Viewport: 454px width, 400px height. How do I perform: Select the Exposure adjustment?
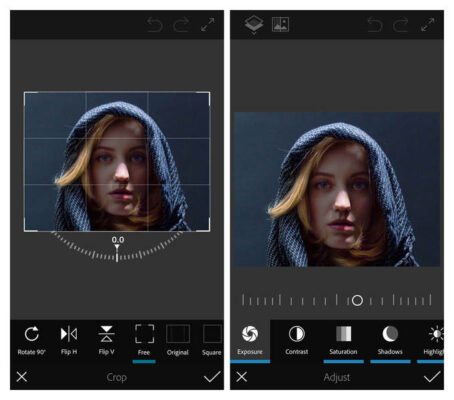250,340
